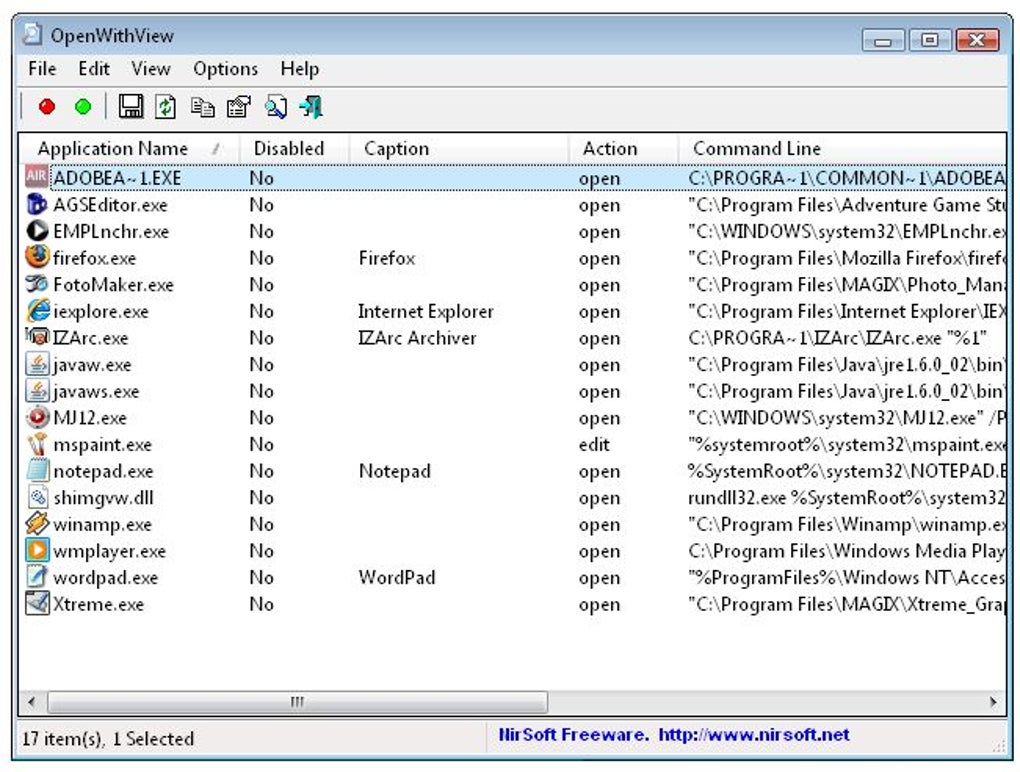1020x772 pixels.
Task: Click the scrollbar right arrow
Action: coord(993,702)
